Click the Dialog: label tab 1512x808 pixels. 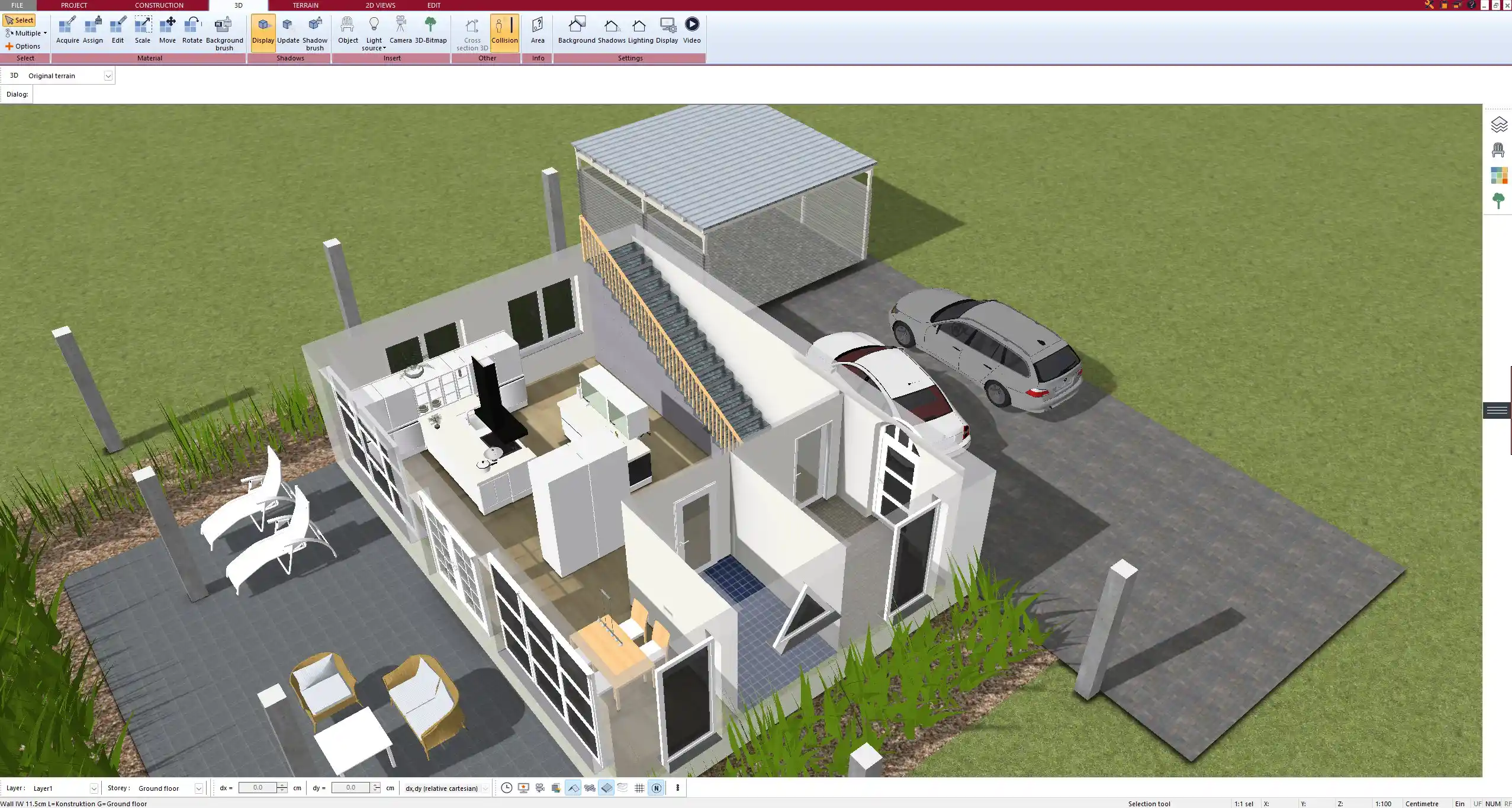[17, 94]
